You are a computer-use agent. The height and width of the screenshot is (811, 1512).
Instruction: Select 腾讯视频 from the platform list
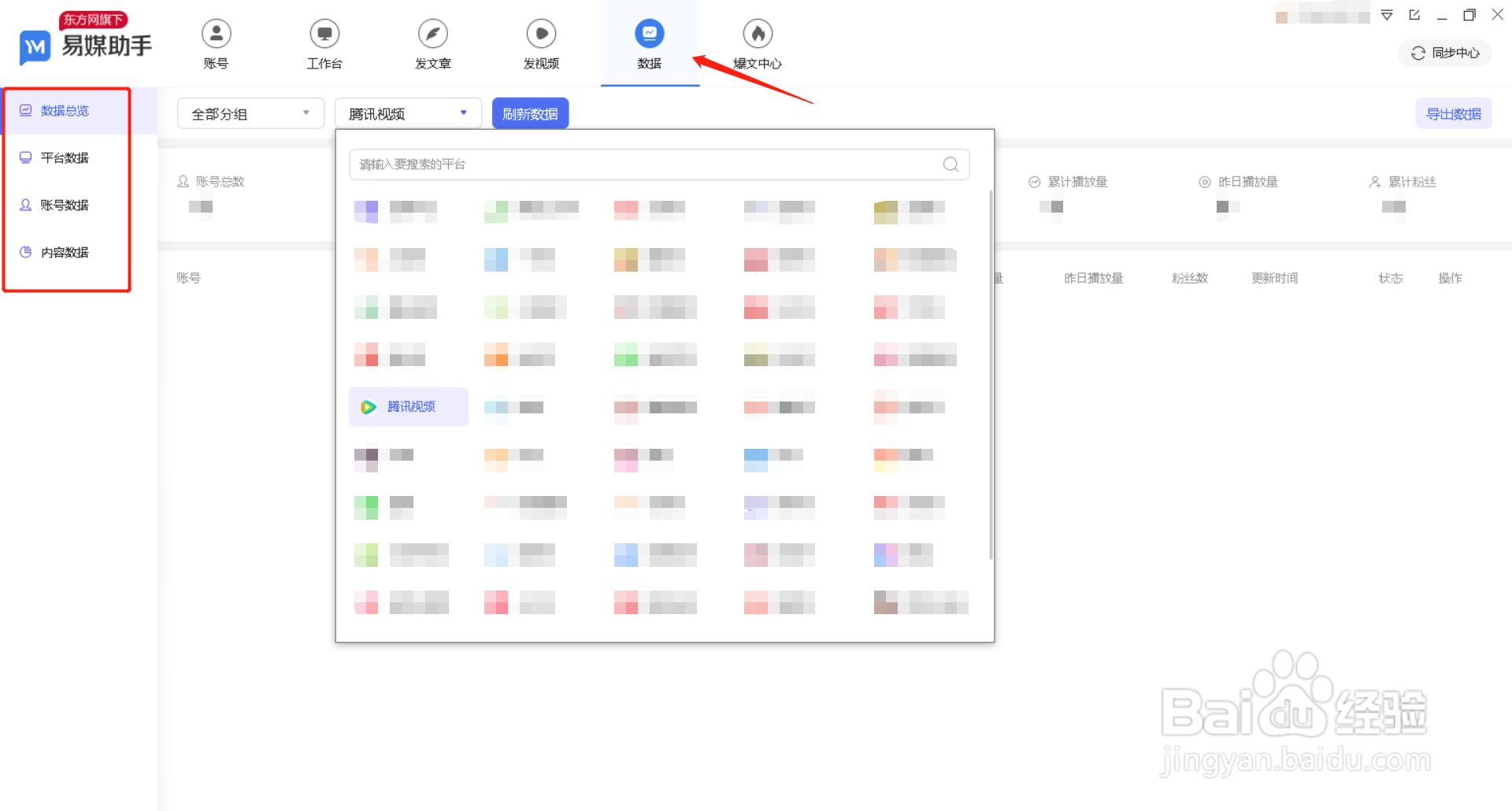coord(408,406)
